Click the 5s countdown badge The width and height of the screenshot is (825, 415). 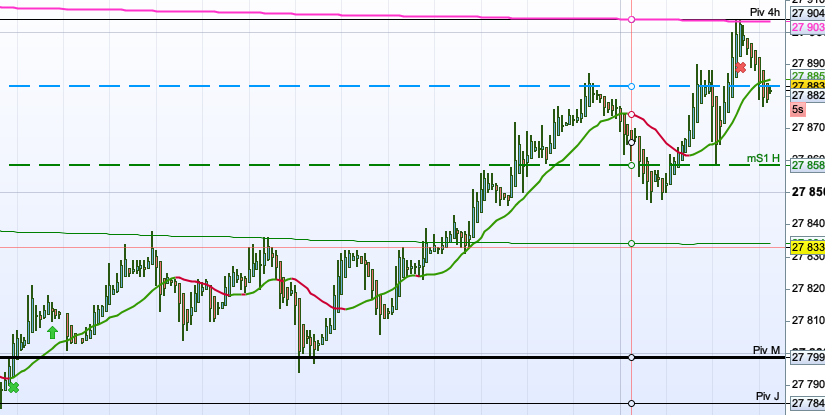coord(798,109)
